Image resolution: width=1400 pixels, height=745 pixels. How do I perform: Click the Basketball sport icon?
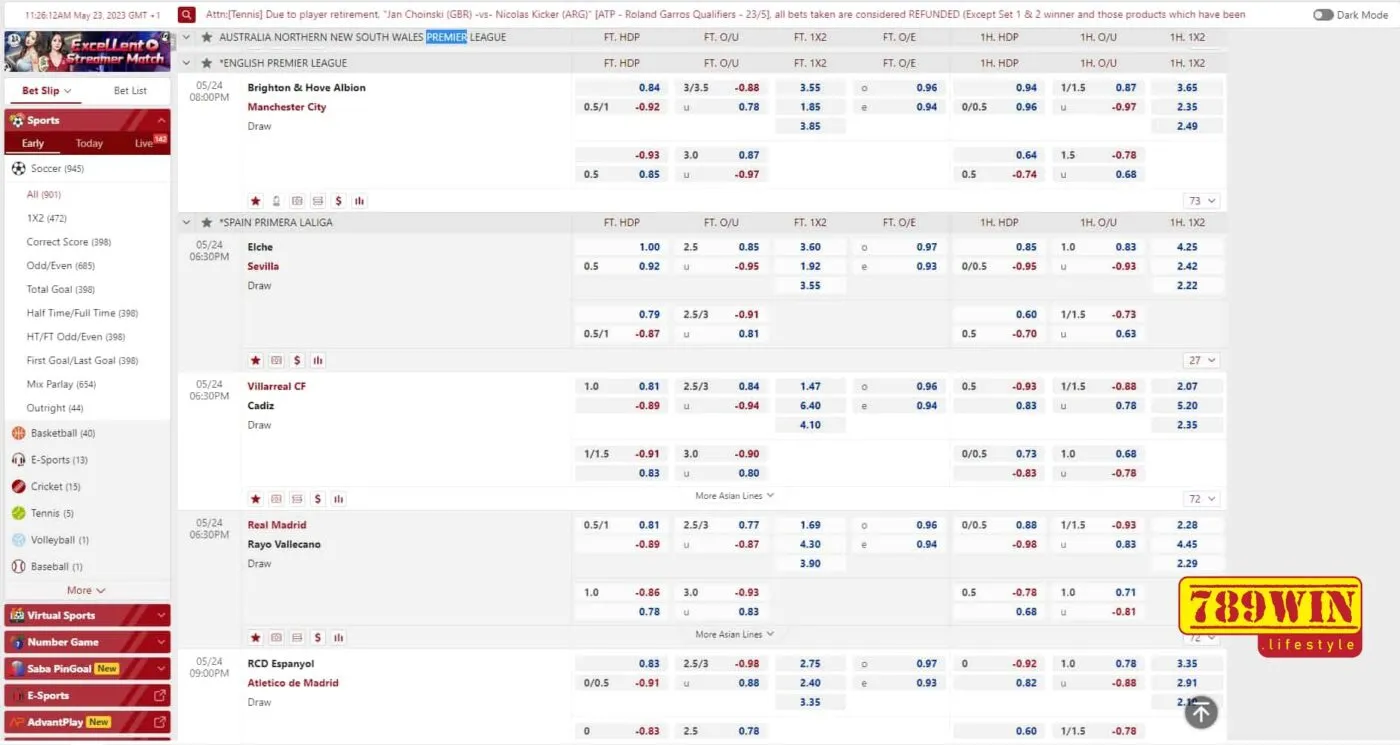pyautogui.click(x=18, y=433)
